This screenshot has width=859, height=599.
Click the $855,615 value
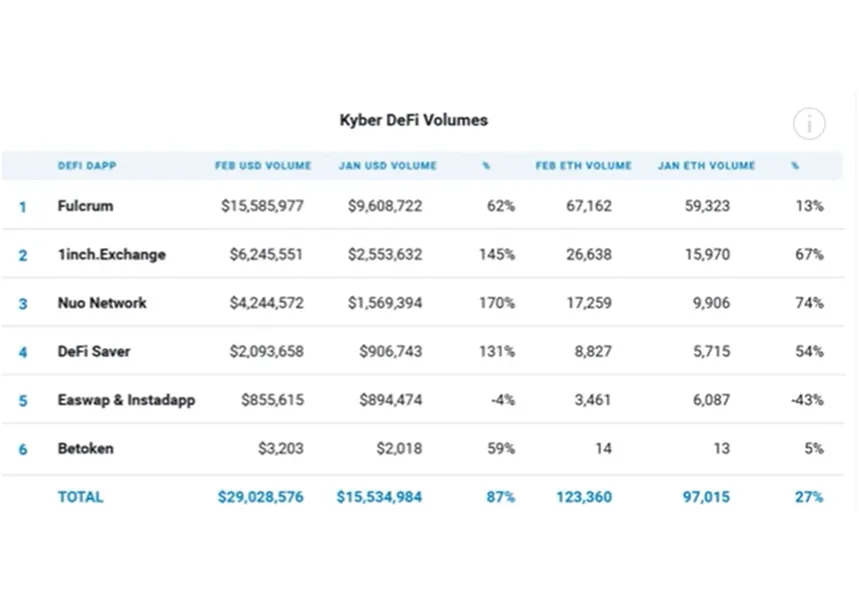click(x=272, y=400)
